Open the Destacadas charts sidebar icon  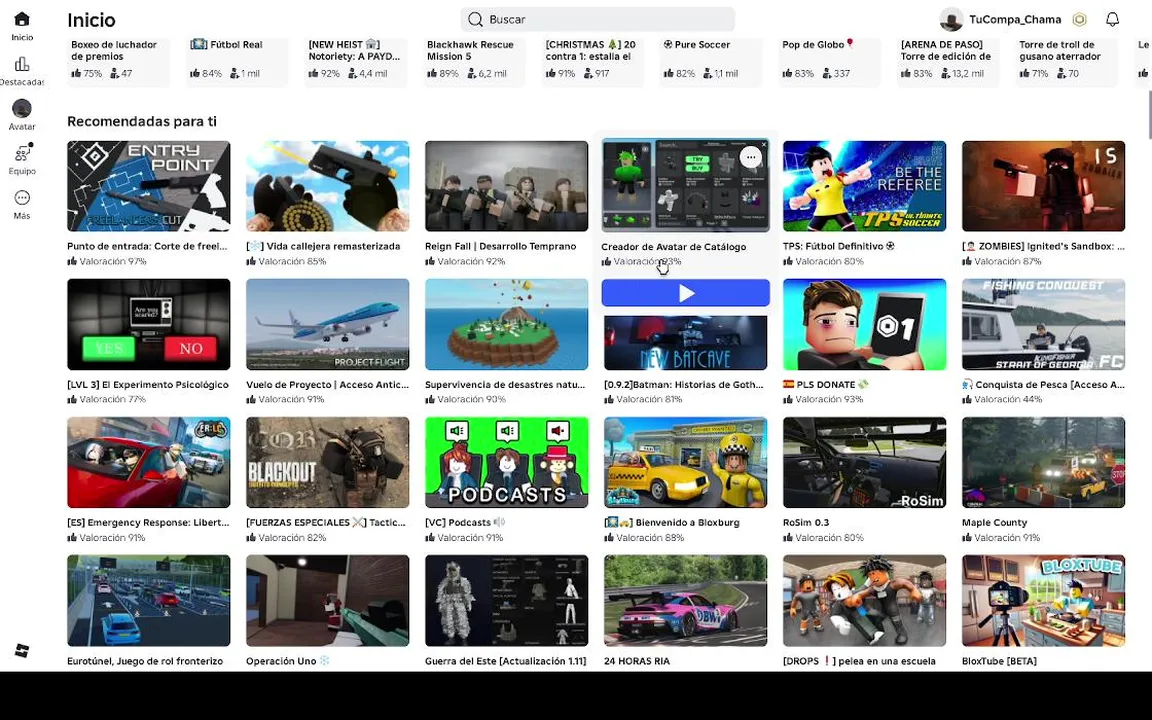pos(22,64)
